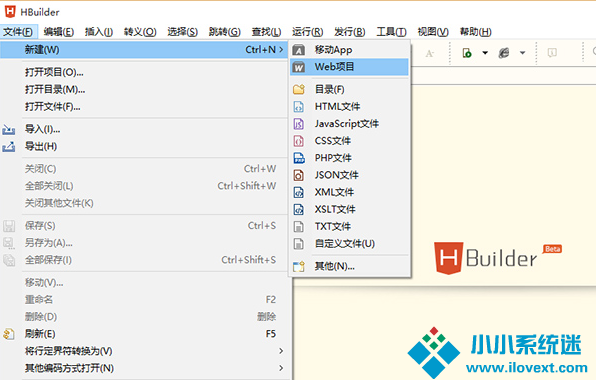Viewport: 596px width, 384px height.
Task: Click the XSLT文件 icon
Action: [299, 209]
